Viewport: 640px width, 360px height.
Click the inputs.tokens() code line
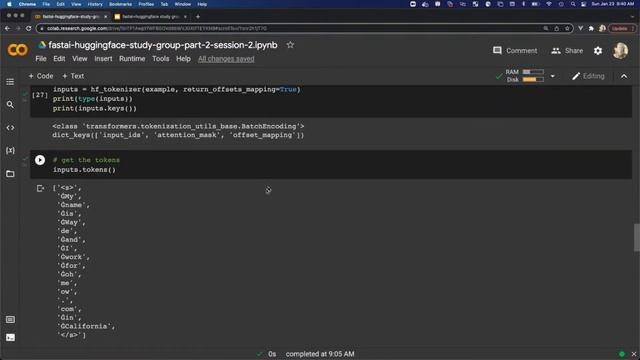84,169
